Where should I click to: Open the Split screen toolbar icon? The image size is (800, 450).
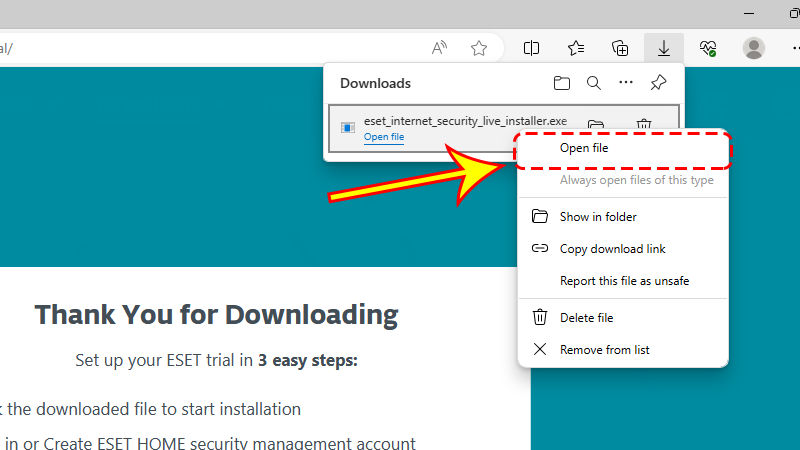point(531,48)
